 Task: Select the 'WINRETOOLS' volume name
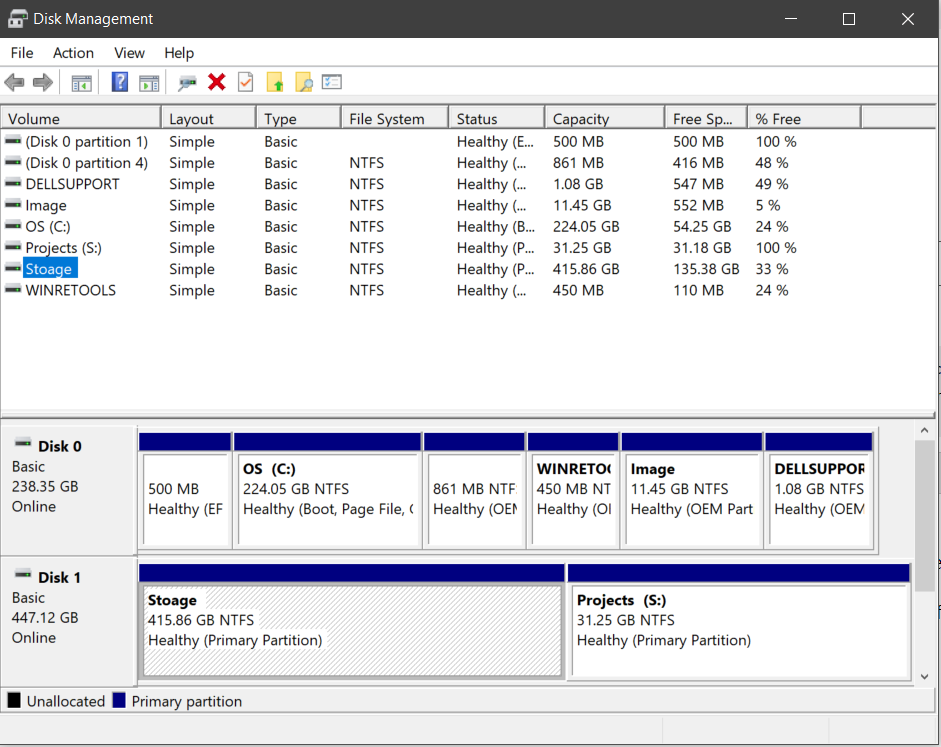click(71, 290)
